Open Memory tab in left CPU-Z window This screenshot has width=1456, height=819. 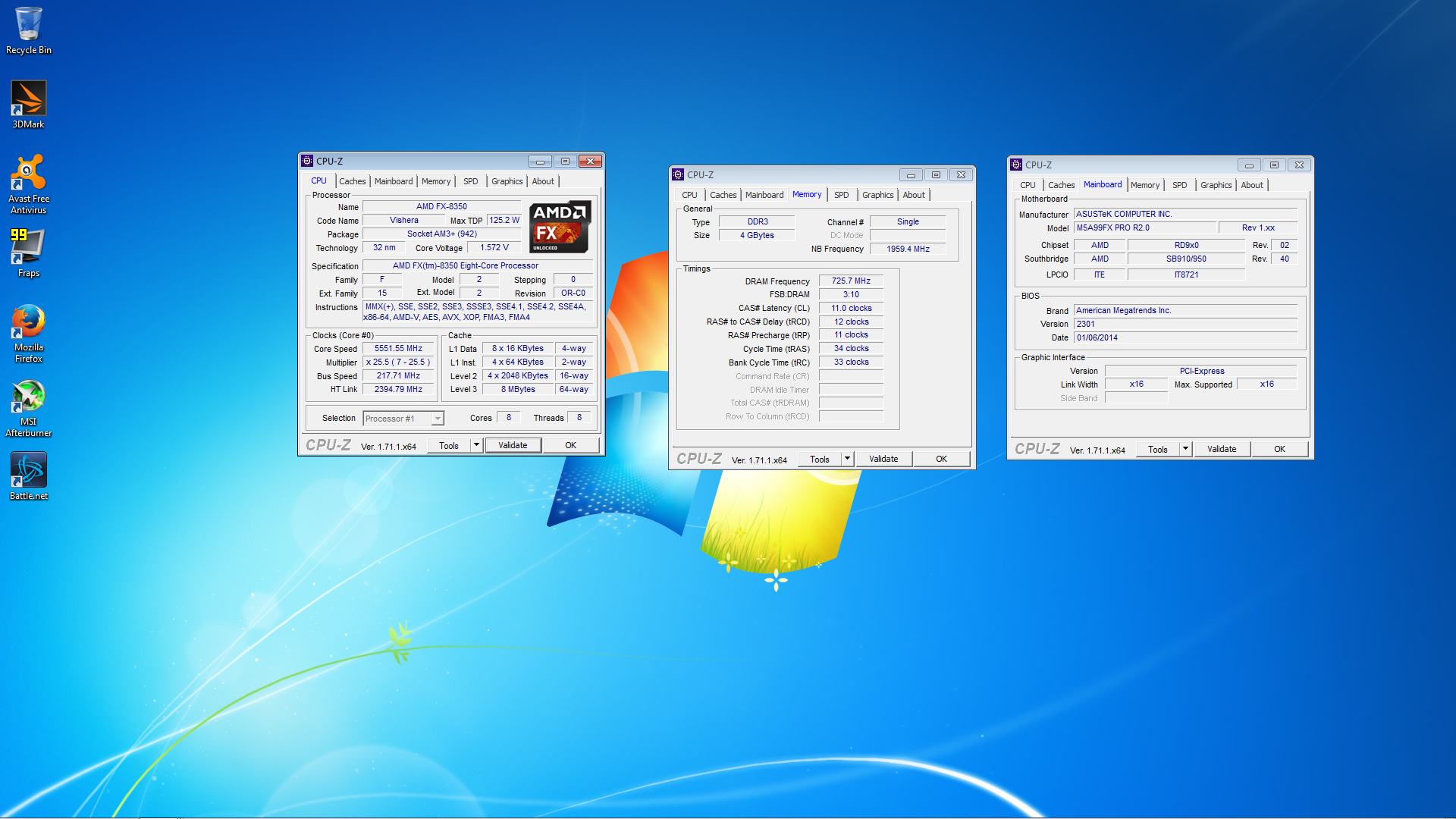click(436, 181)
